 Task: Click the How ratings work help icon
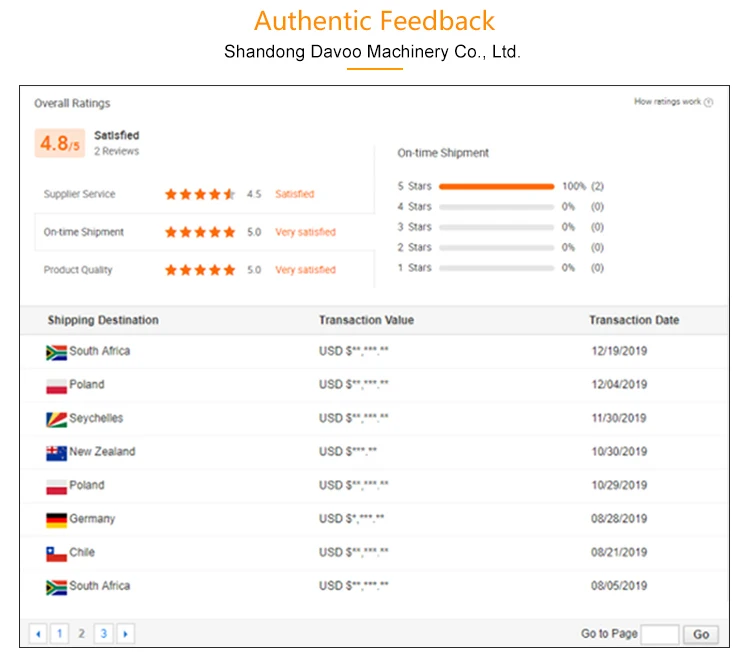(x=708, y=102)
